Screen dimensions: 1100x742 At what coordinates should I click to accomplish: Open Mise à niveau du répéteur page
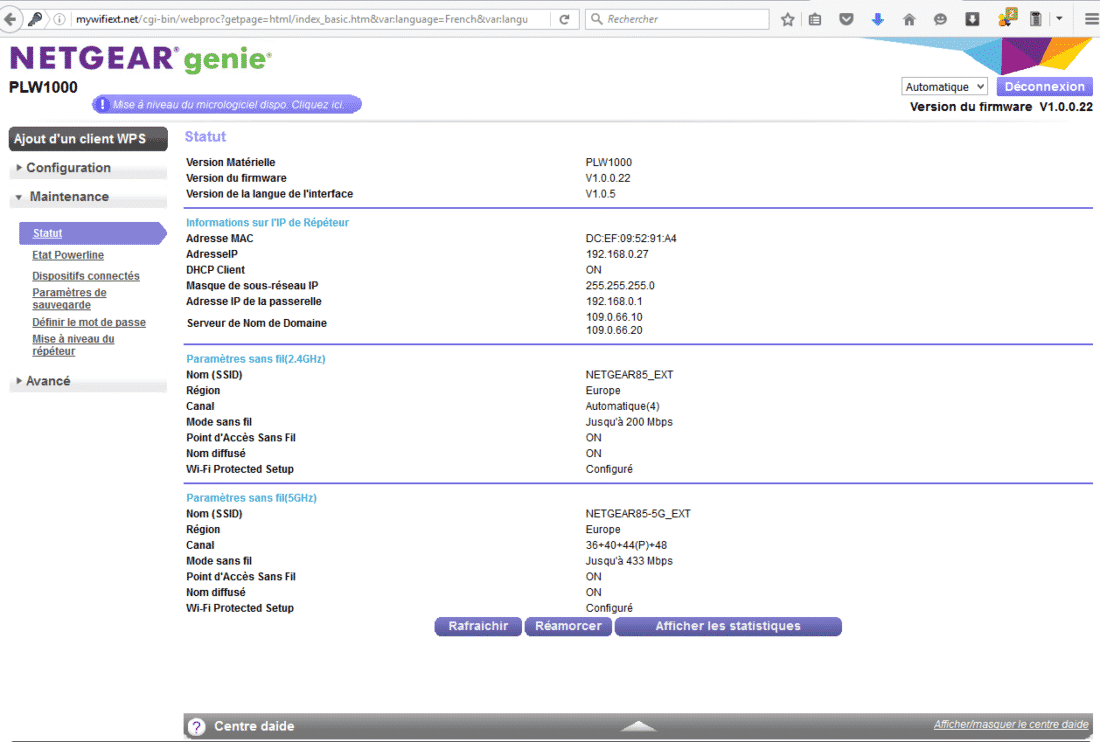pyautogui.click(x=73, y=345)
